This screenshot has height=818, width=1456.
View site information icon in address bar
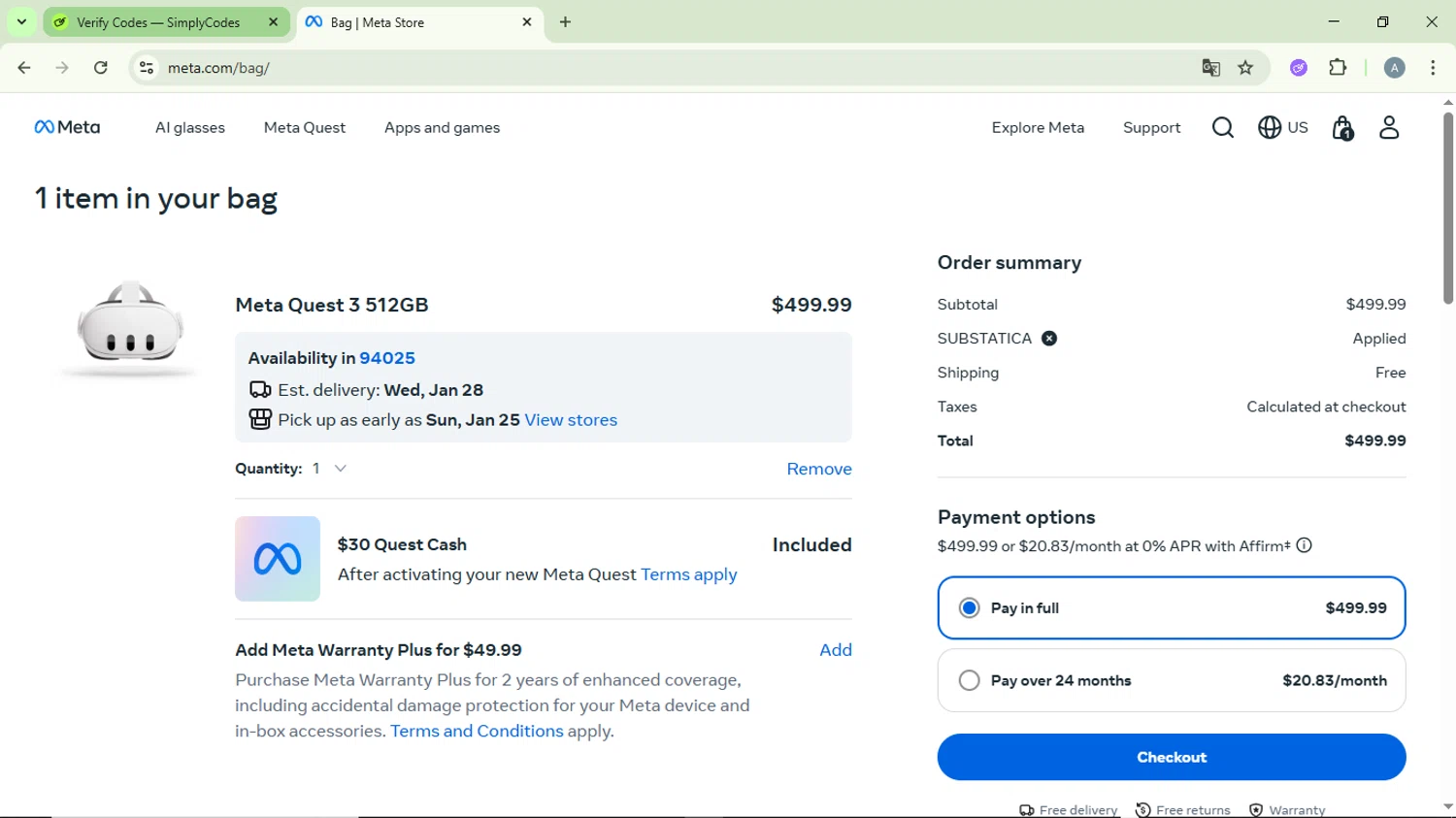(x=147, y=68)
